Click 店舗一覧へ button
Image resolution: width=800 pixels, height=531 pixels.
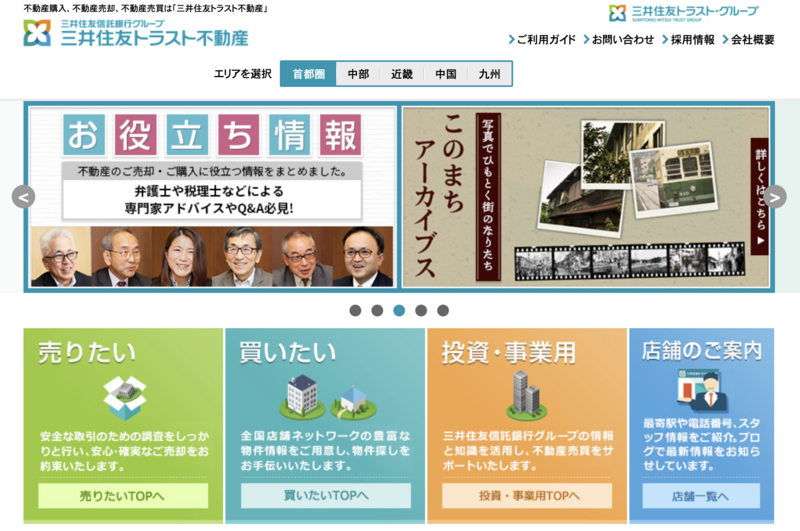(x=701, y=496)
